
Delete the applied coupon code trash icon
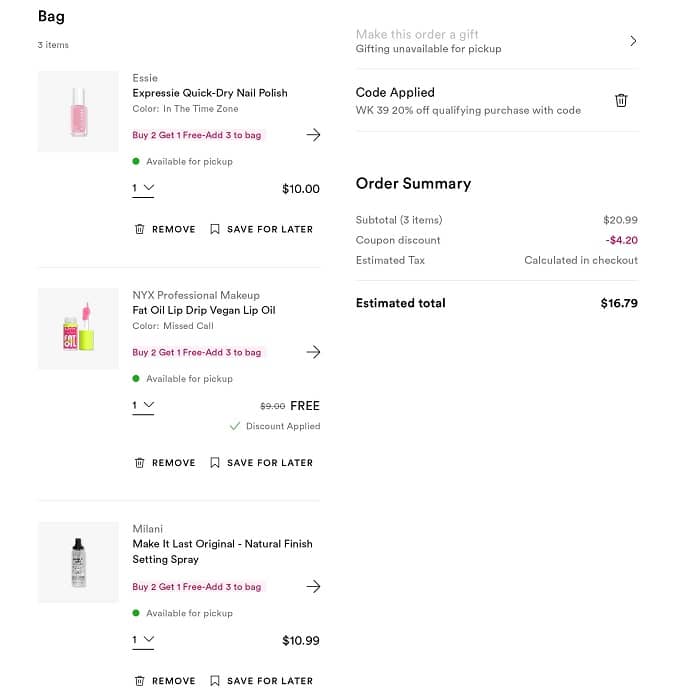click(621, 101)
